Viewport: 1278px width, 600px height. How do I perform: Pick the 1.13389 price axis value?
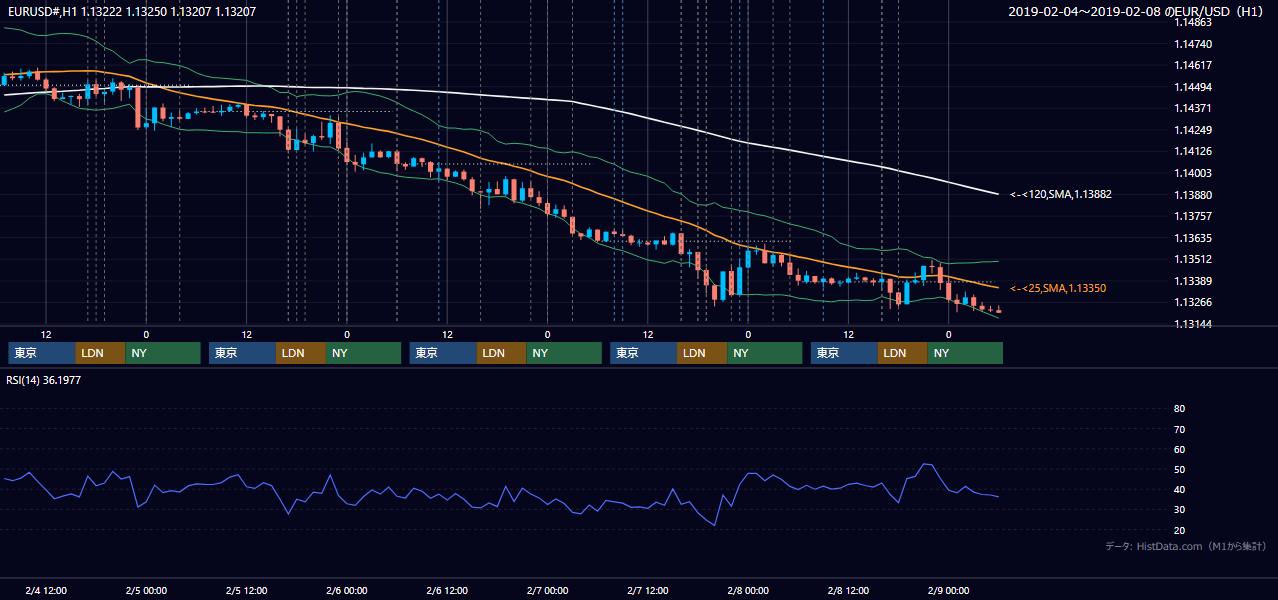(1193, 281)
